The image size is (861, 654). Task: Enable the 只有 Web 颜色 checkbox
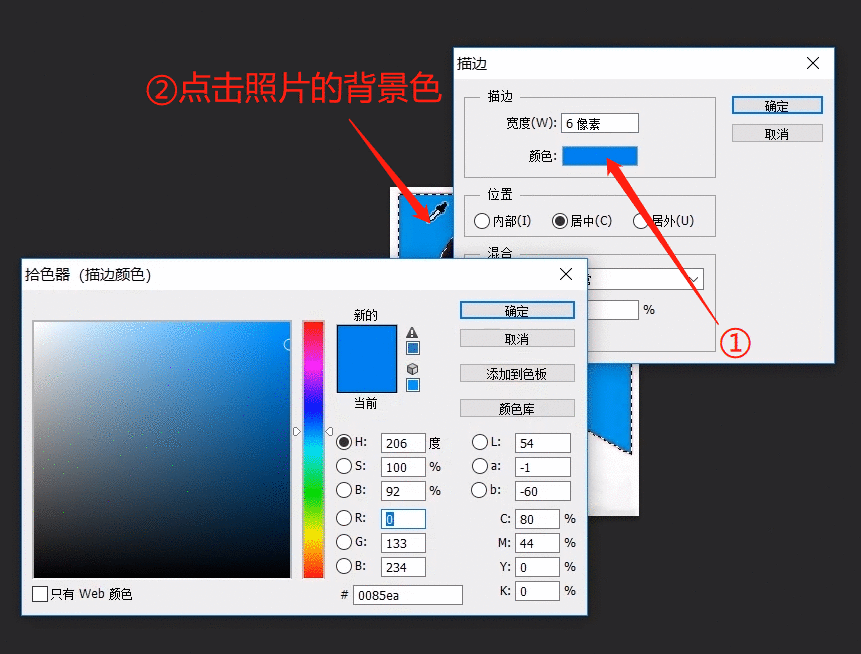click(x=41, y=593)
